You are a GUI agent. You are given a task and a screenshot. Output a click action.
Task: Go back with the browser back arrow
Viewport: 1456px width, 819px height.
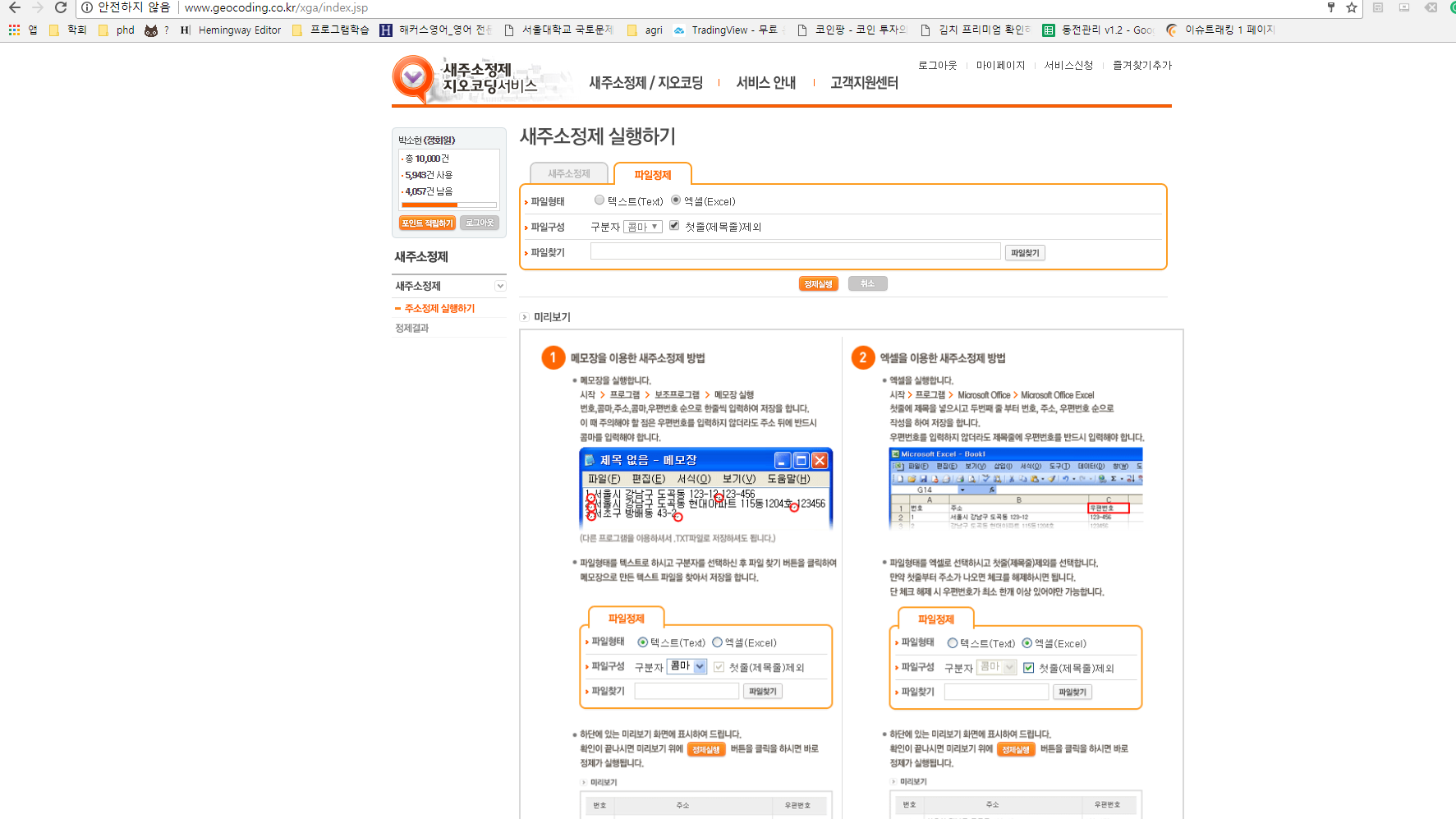[x=14, y=7]
